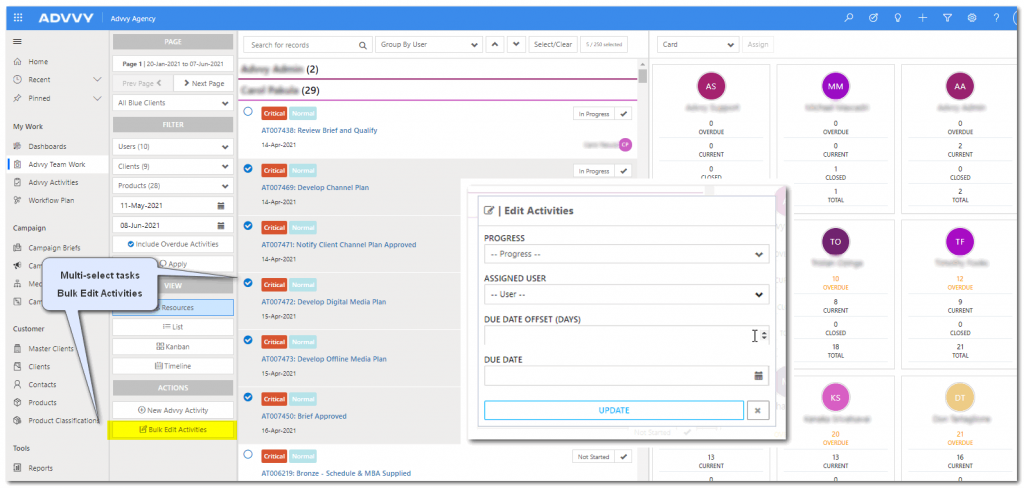Open settings via the gear icon
This screenshot has width=1024, height=488.
(971, 18)
